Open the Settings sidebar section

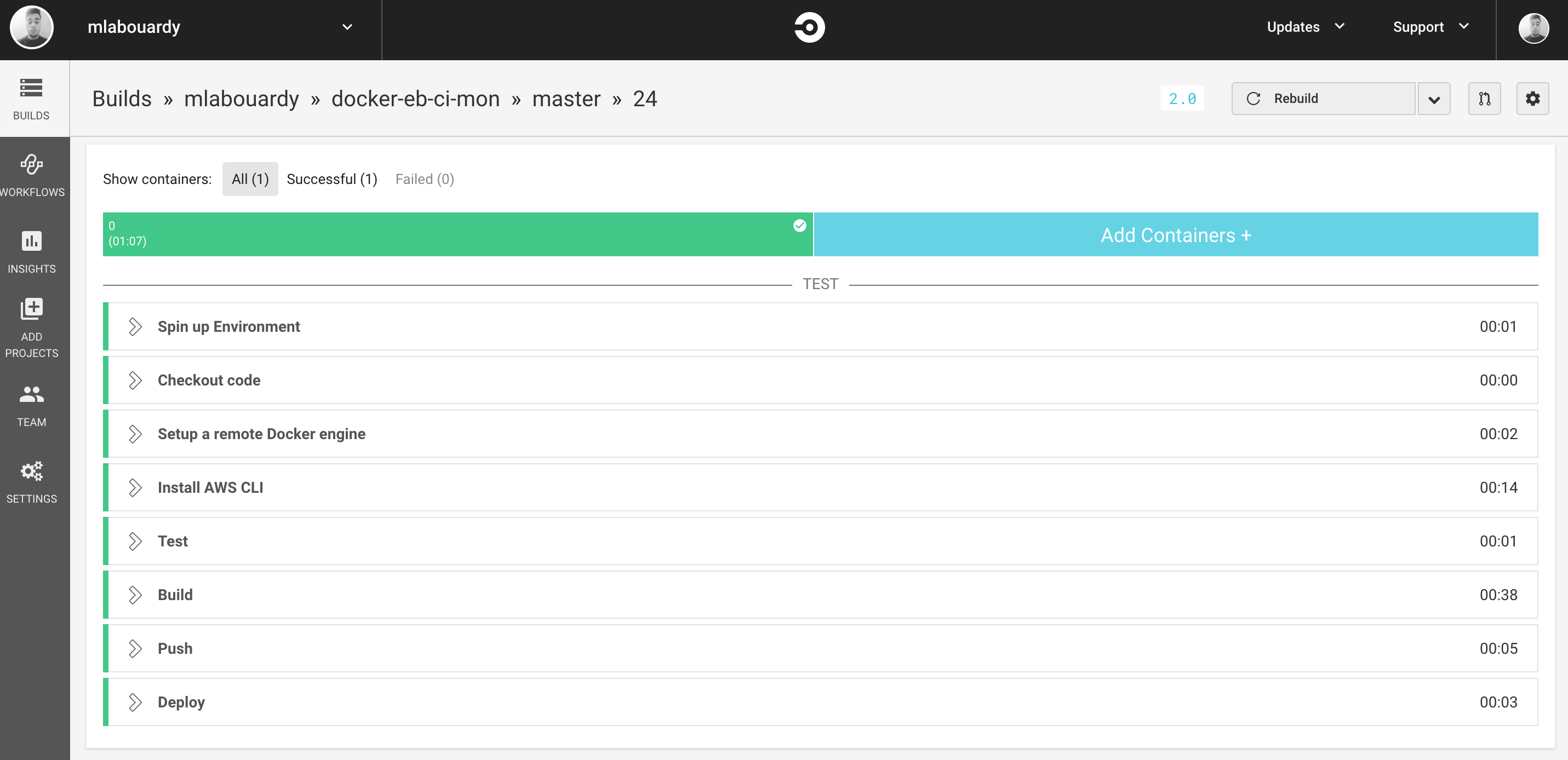coord(32,482)
